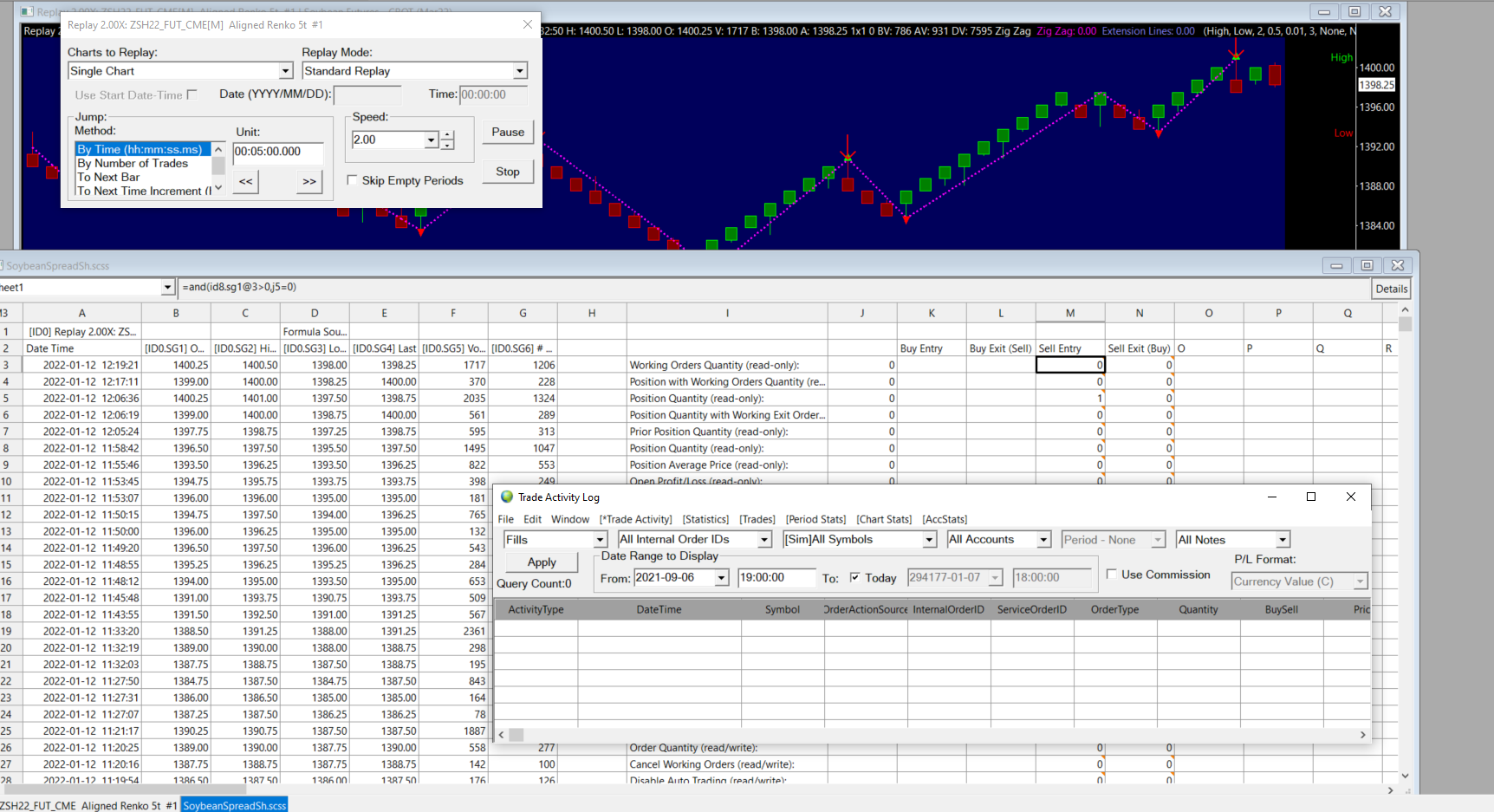Open the From date picker dropdown
The height and width of the screenshot is (812, 1494).
pos(721,578)
